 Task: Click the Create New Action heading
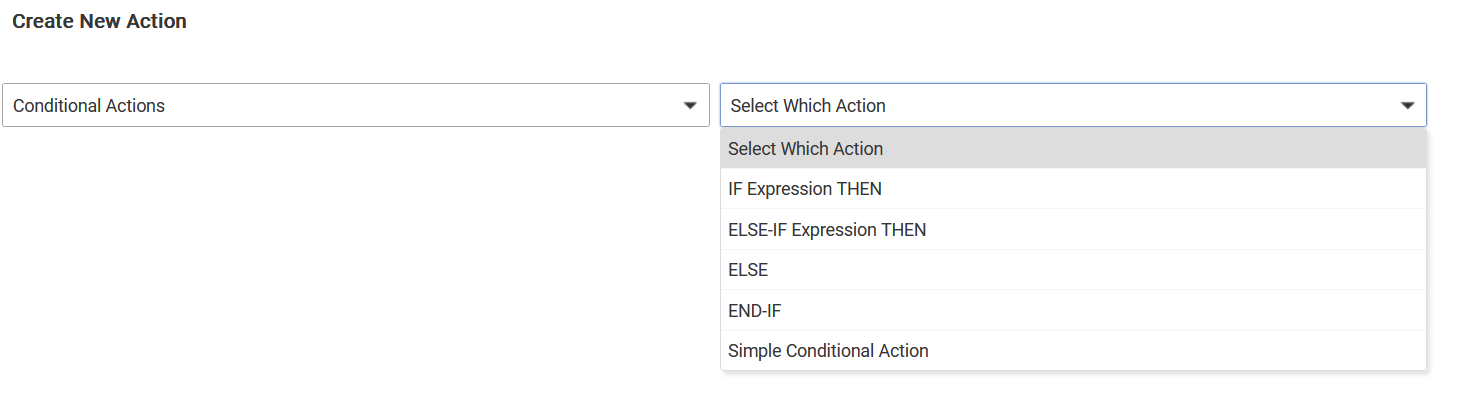[x=99, y=21]
